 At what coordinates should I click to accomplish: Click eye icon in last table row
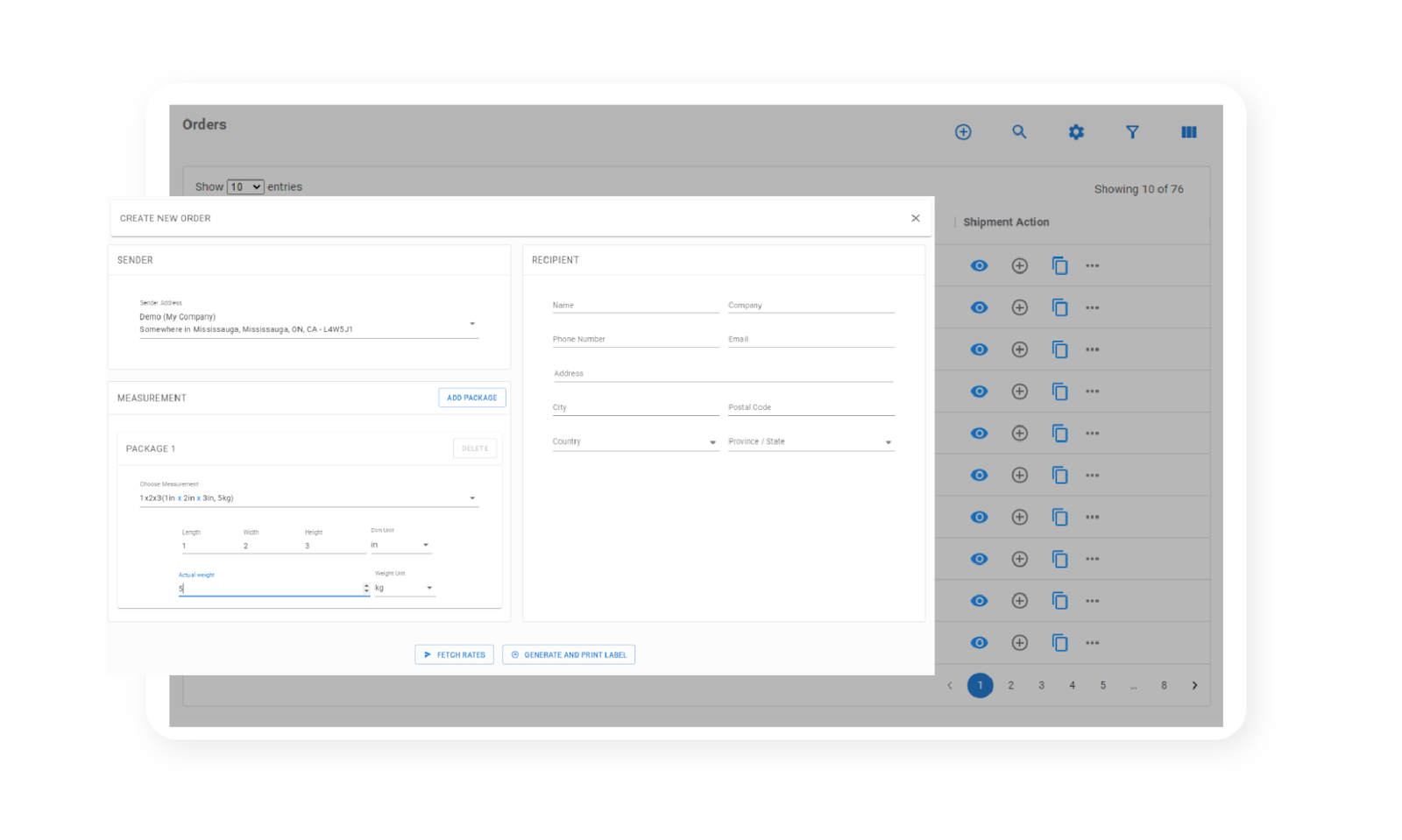(980, 643)
